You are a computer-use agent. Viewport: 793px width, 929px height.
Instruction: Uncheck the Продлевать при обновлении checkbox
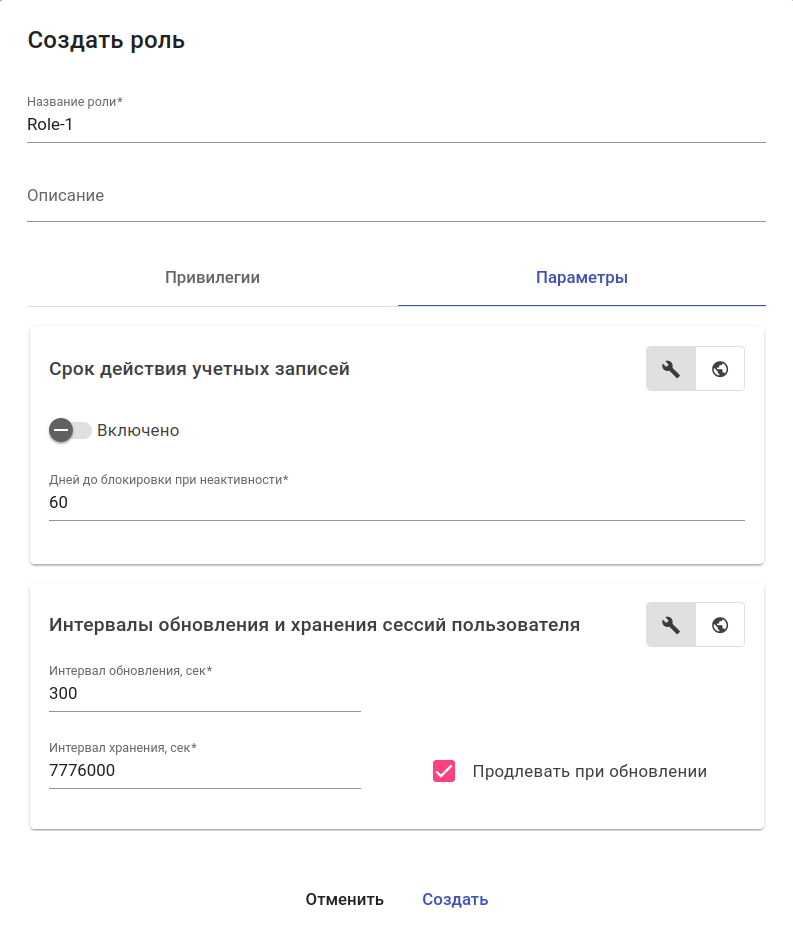click(x=444, y=771)
